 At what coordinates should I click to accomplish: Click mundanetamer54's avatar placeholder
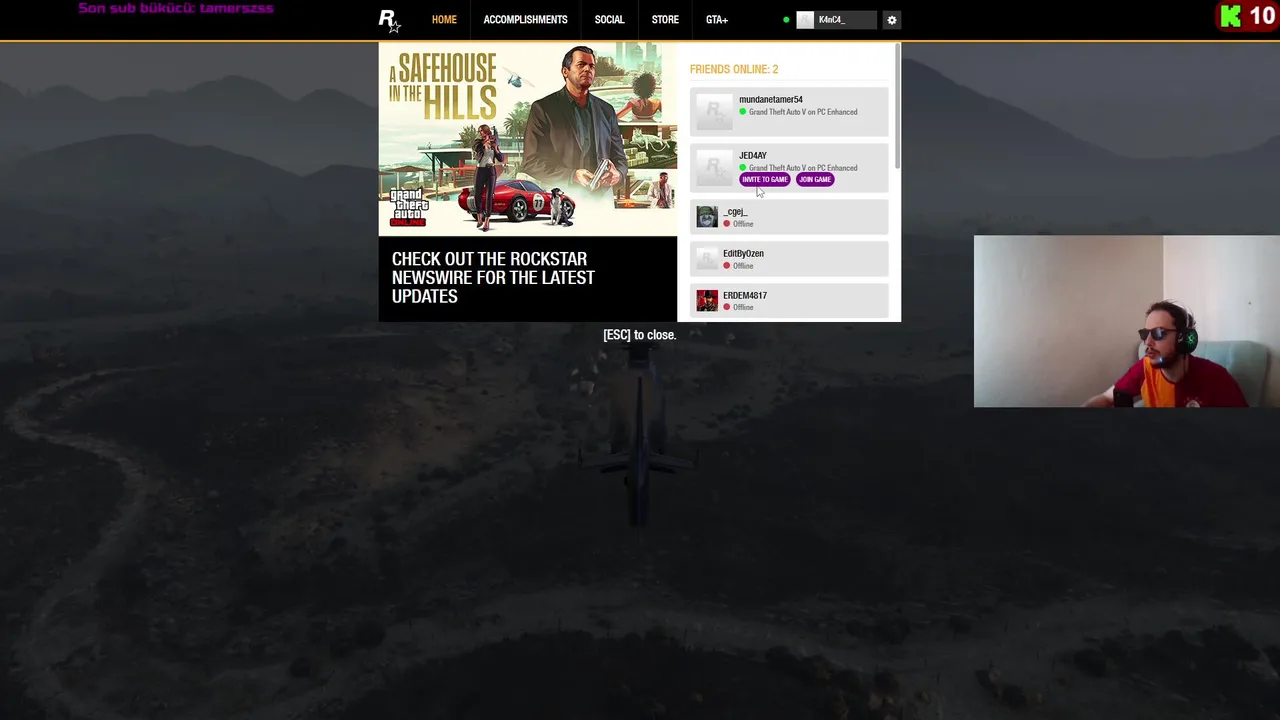tap(714, 111)
